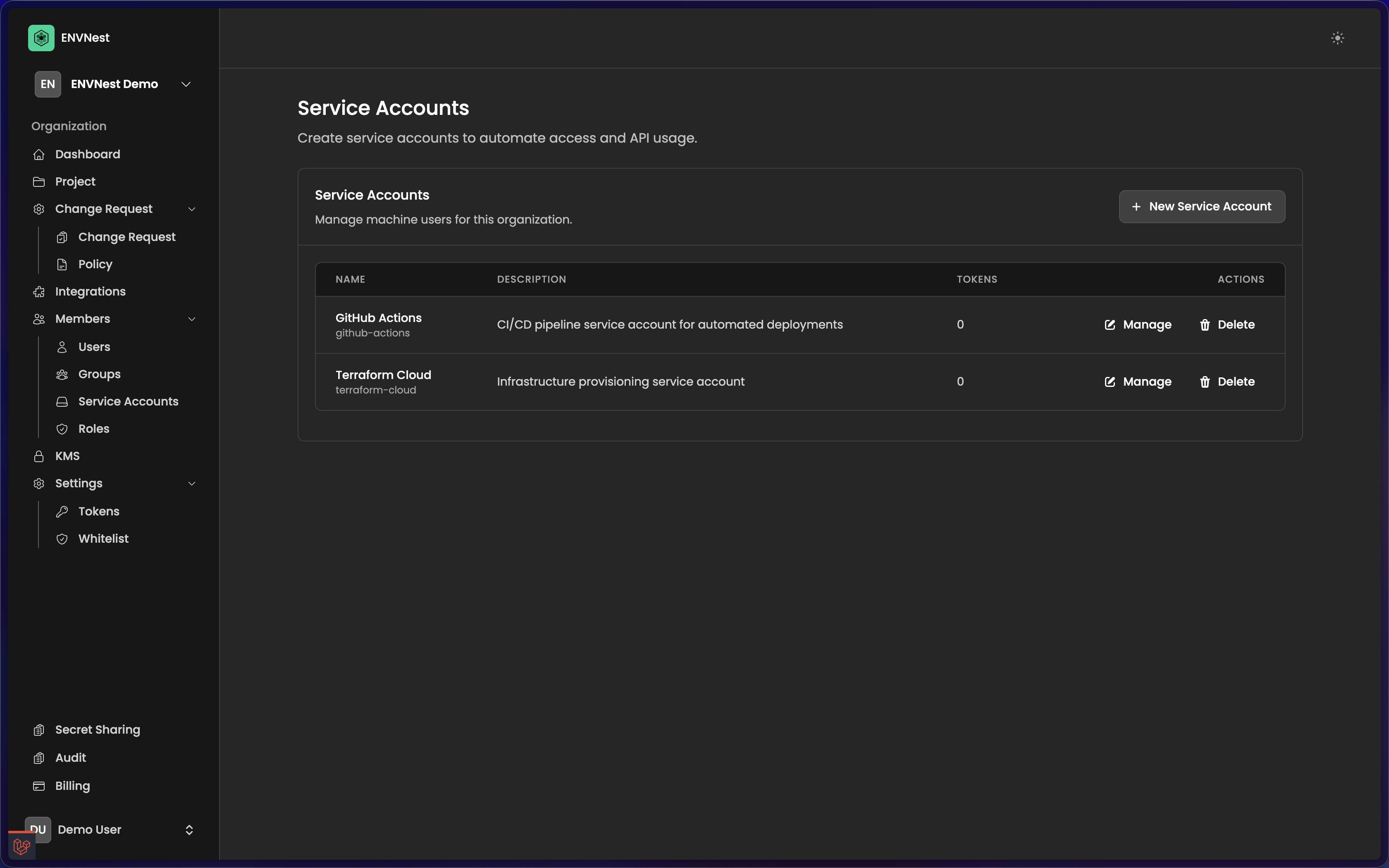The width and height of the screenshot is (1389, 868).
Task: Select the Dashboard home icon
Action: point(39,154)
